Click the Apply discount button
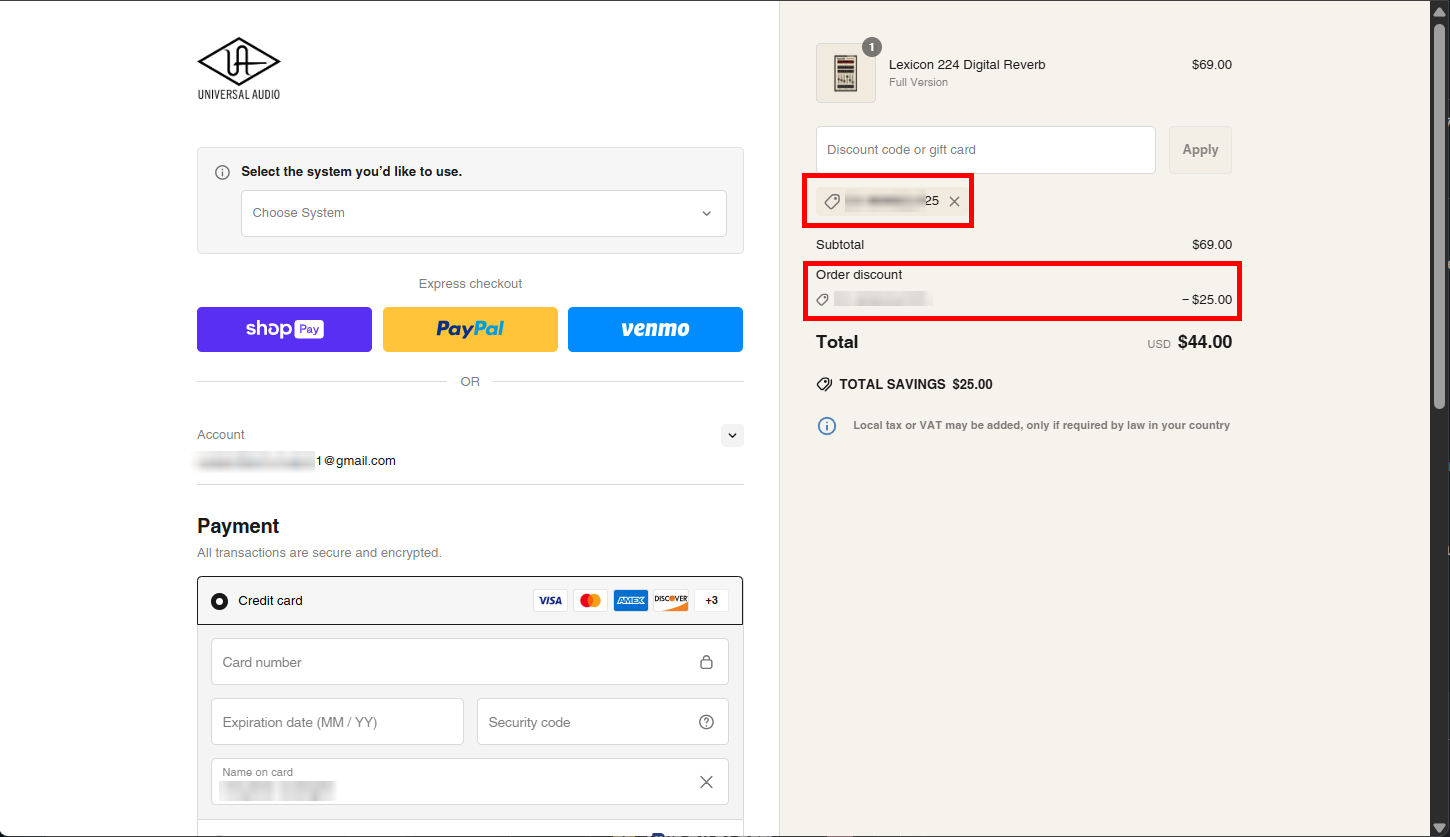 click(1200, 150)
